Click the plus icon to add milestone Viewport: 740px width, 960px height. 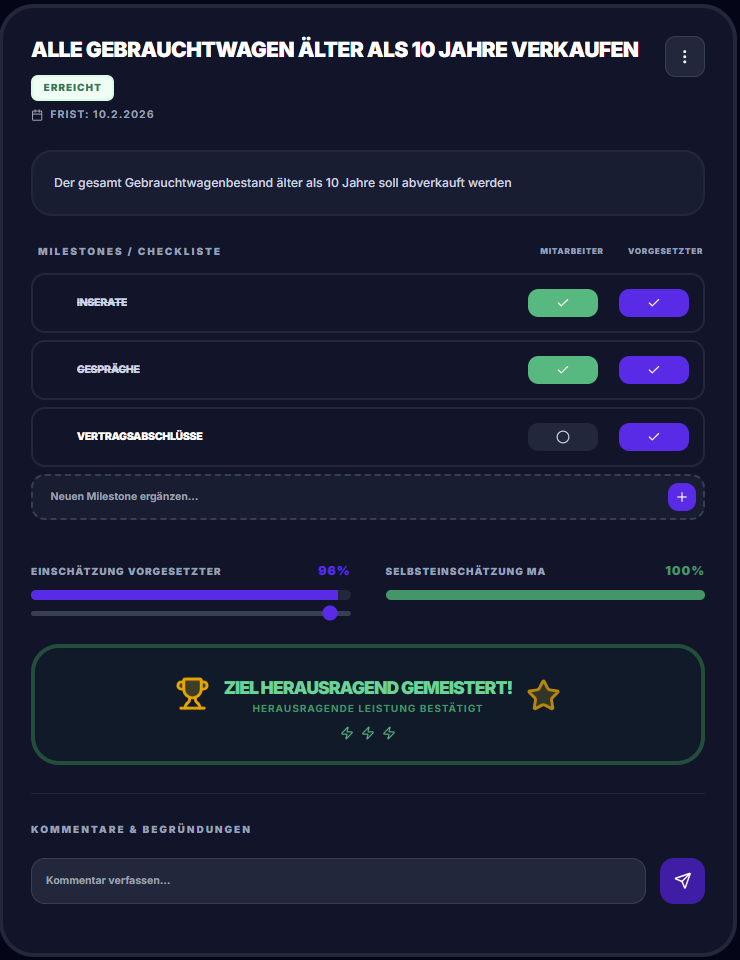[x=681, y=497]
